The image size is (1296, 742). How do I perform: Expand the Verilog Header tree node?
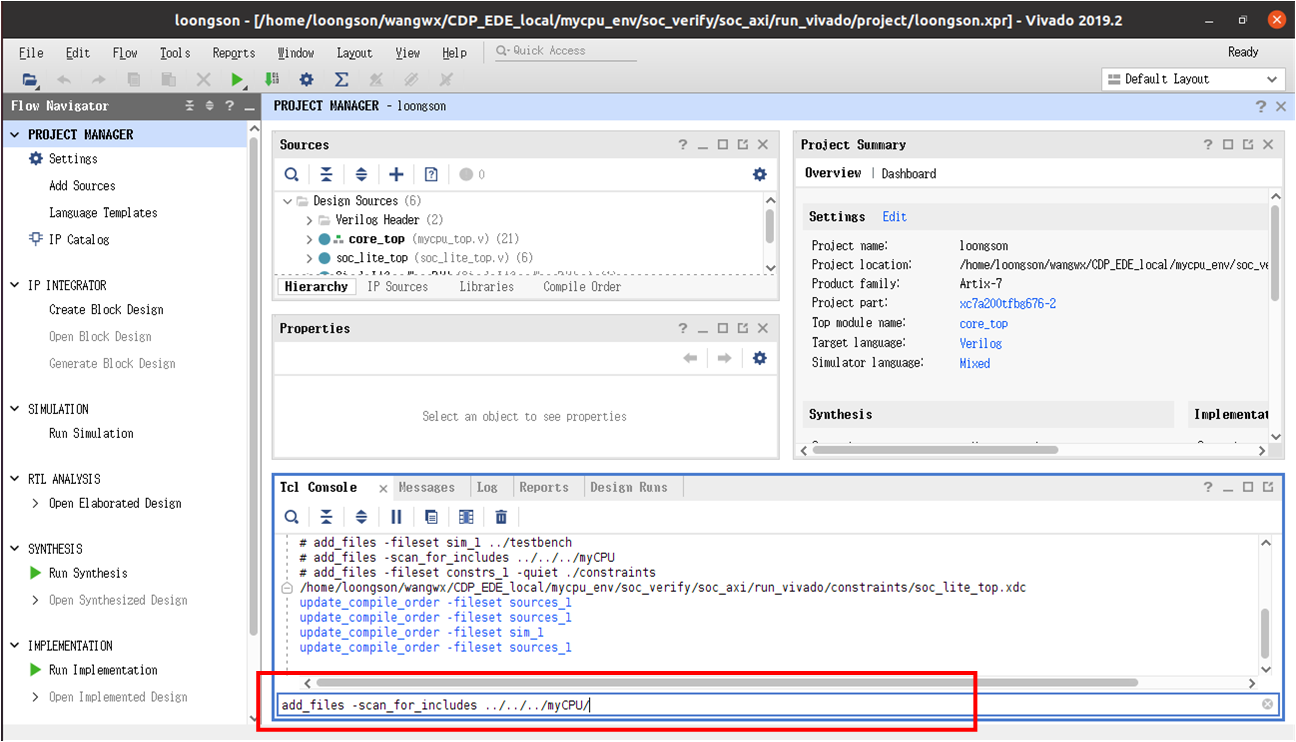pos(310,220)
